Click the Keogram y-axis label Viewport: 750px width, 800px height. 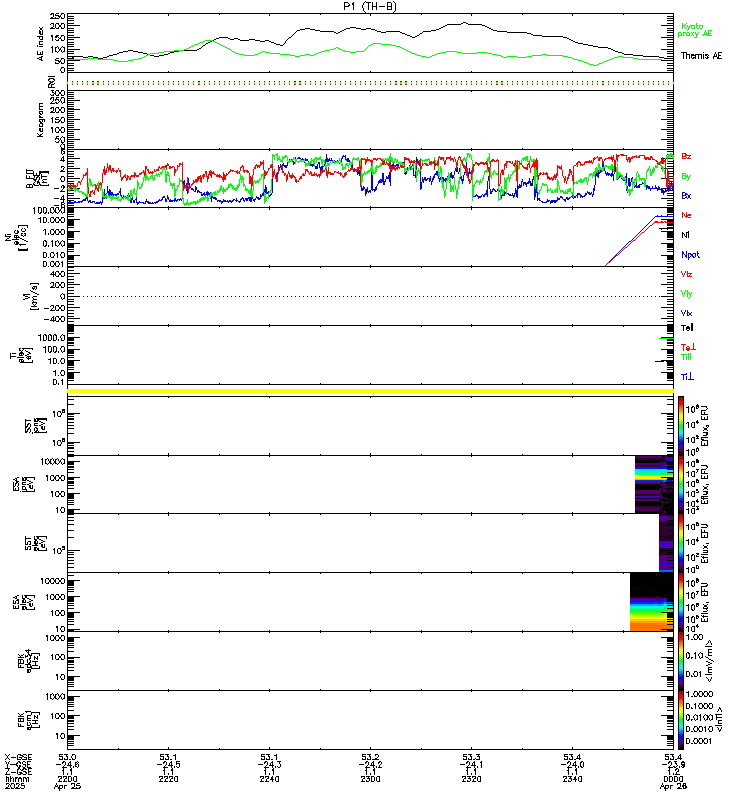pos(40,119)
